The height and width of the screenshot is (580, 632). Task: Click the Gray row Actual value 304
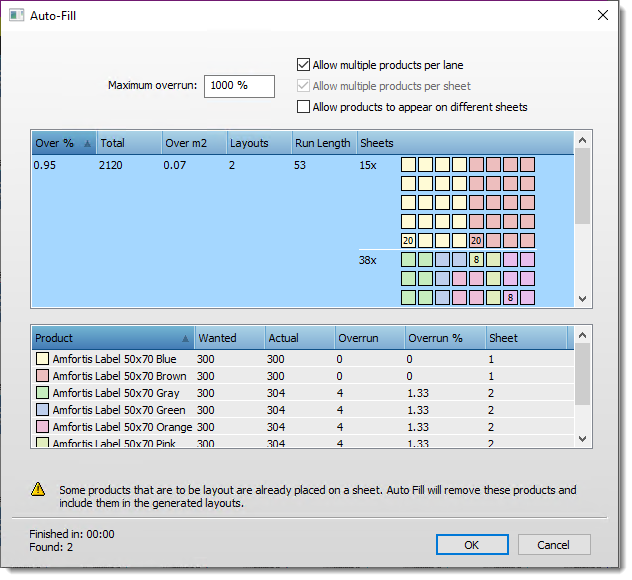[x=276, y=393]
